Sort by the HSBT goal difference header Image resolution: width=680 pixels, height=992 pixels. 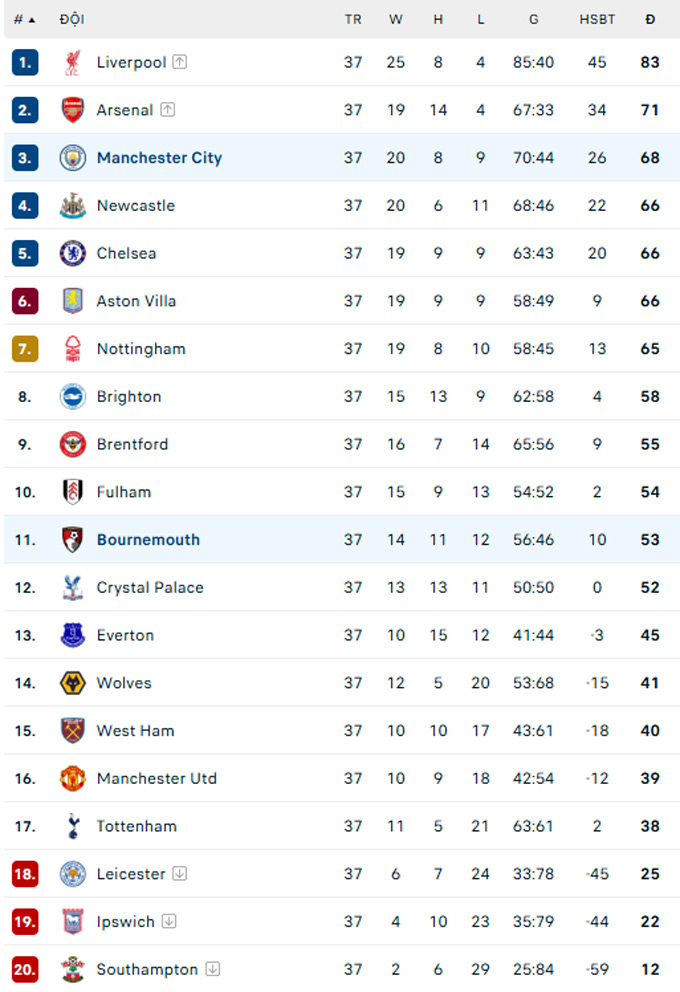pos(597,20)
